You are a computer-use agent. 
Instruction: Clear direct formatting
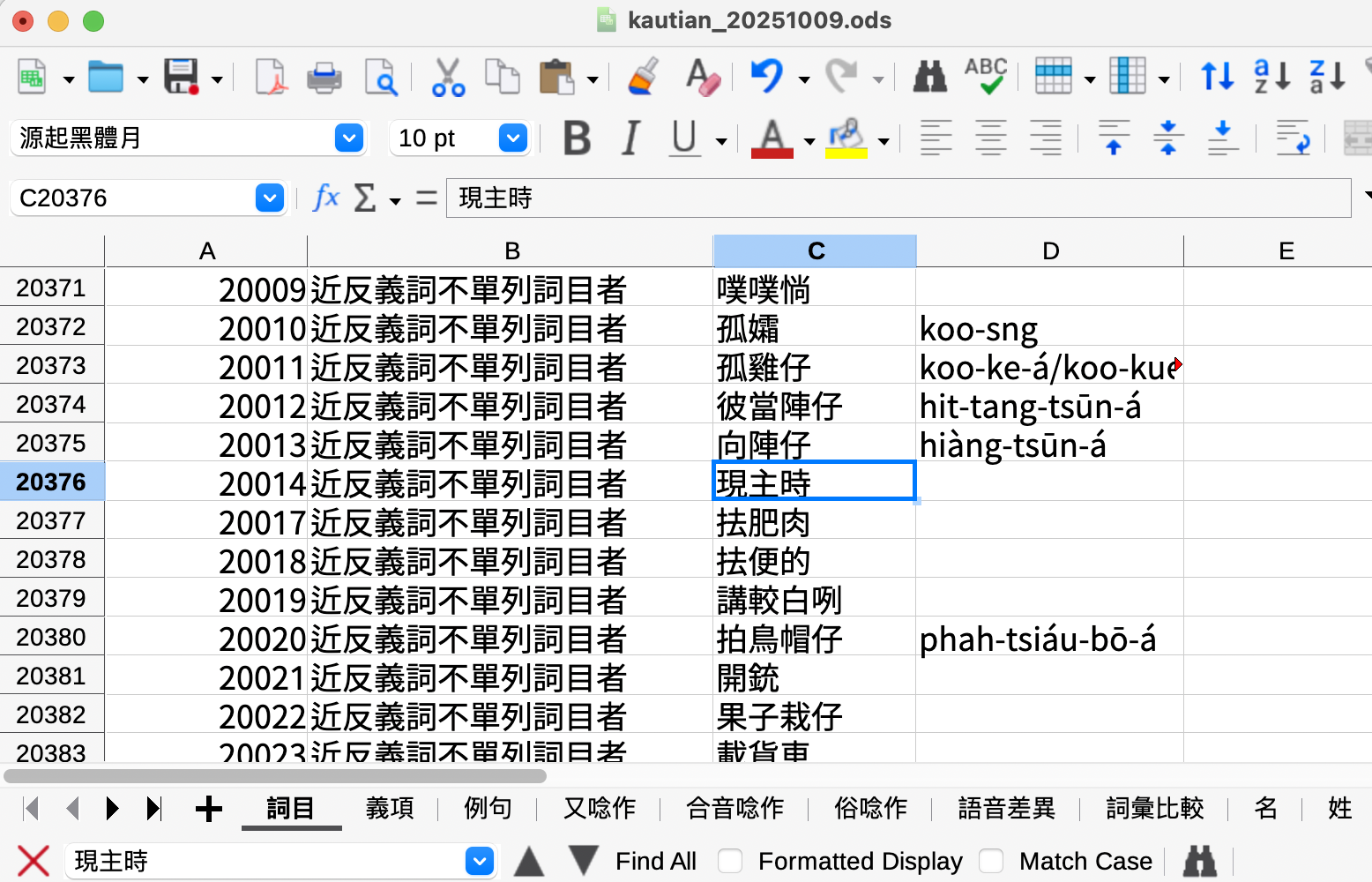coord(701,77)
